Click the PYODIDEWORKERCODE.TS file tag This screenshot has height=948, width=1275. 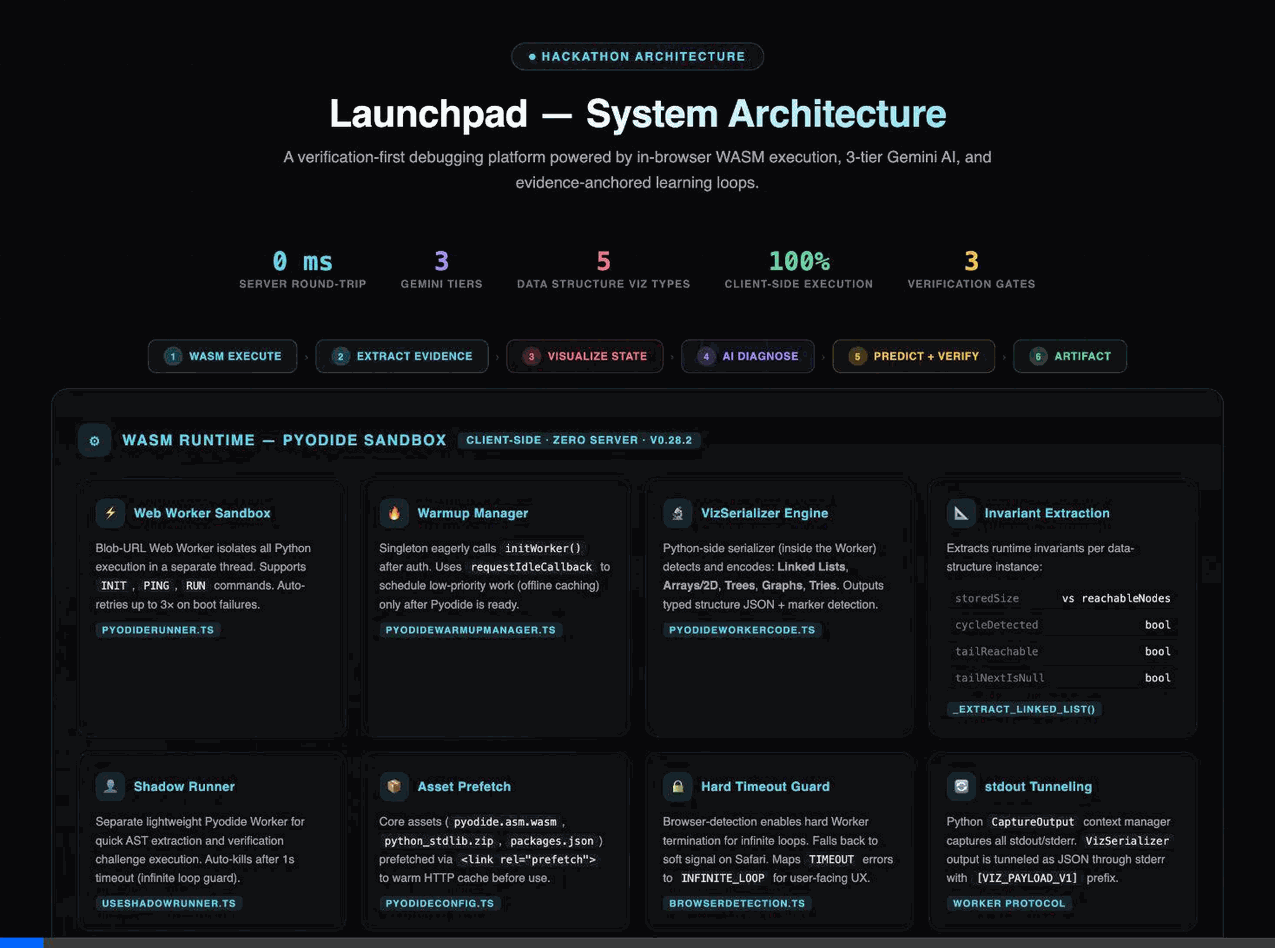pos(742,630)
